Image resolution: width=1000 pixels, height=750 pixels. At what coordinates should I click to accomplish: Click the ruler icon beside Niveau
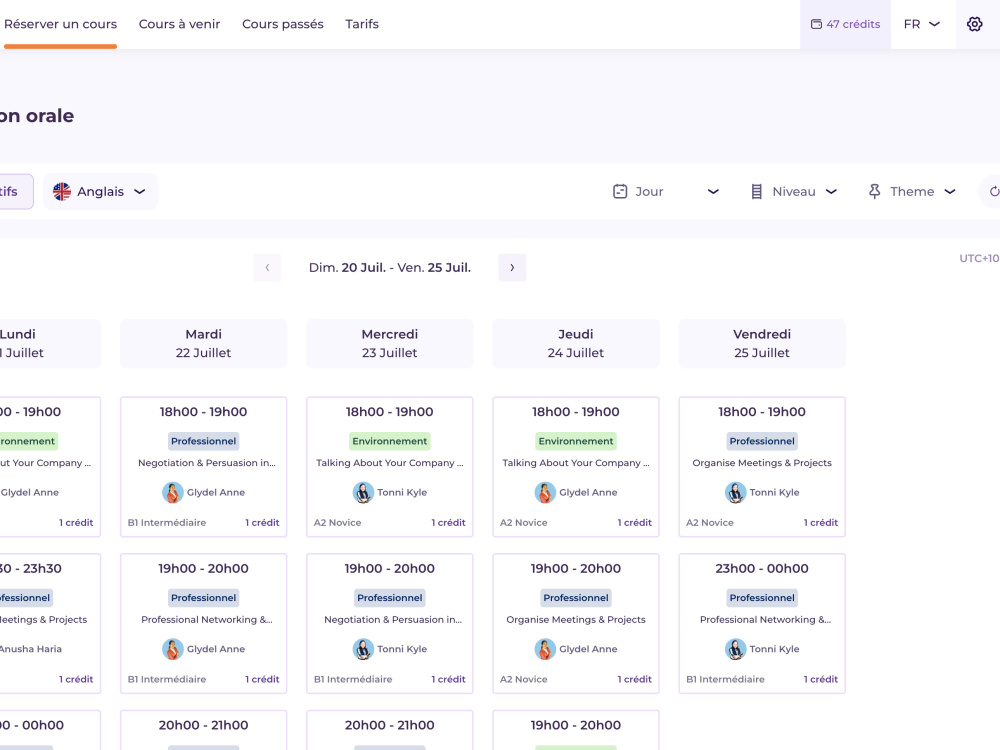(756, 191)
